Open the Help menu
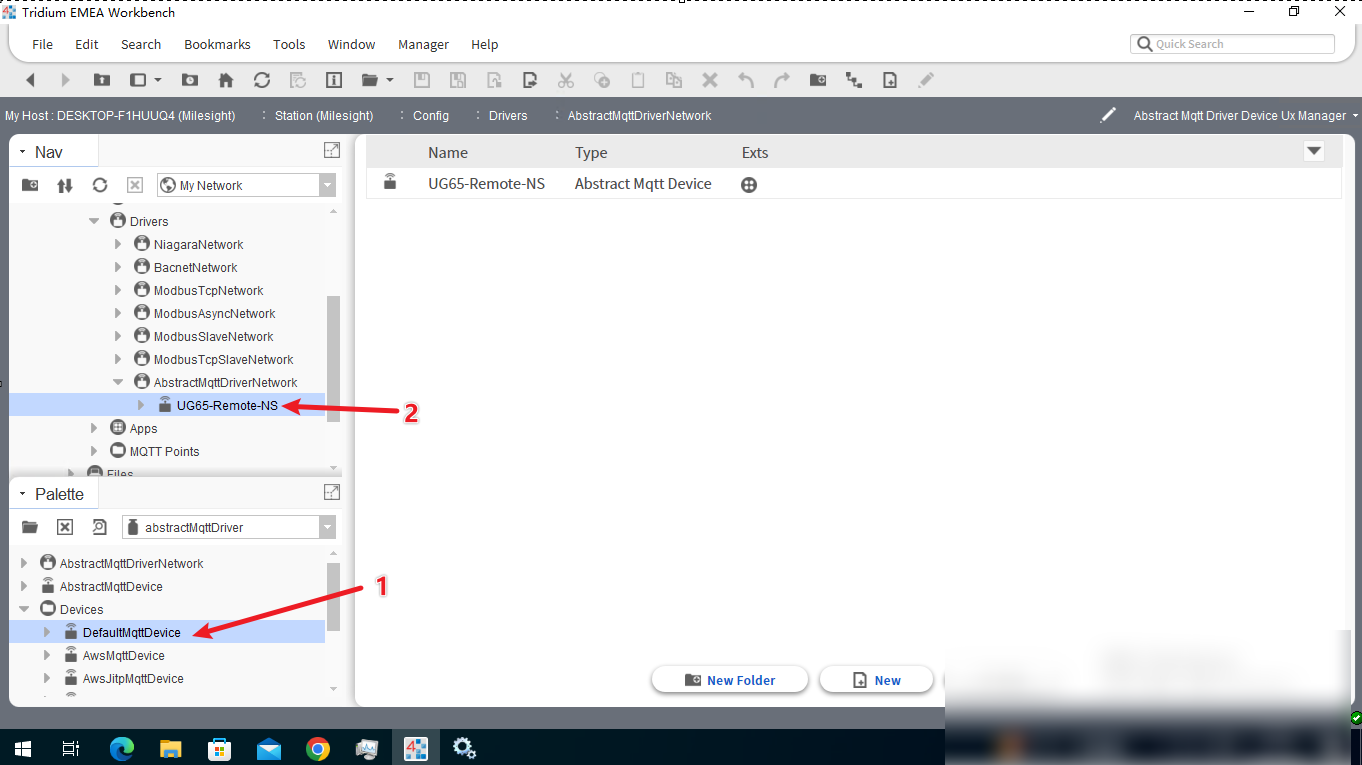 coord(485,45)
